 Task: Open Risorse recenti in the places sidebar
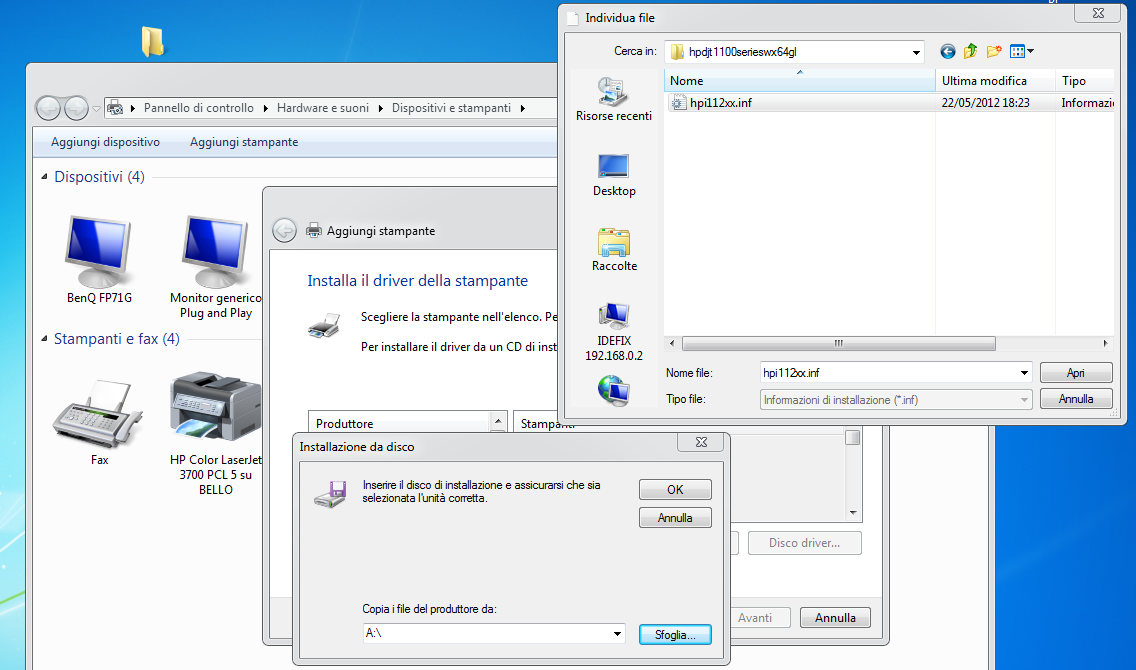click(x=613, y=98)
